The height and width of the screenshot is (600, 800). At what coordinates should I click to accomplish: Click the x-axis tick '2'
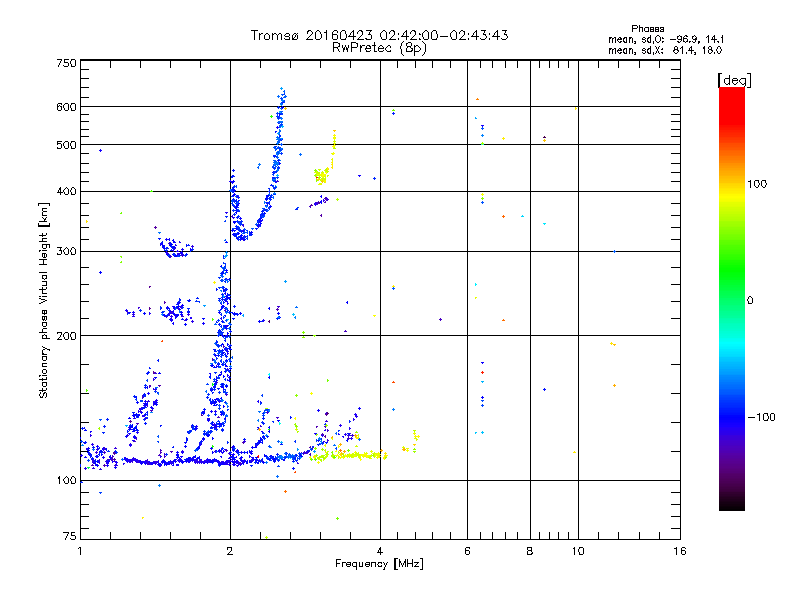click(230, 551)
